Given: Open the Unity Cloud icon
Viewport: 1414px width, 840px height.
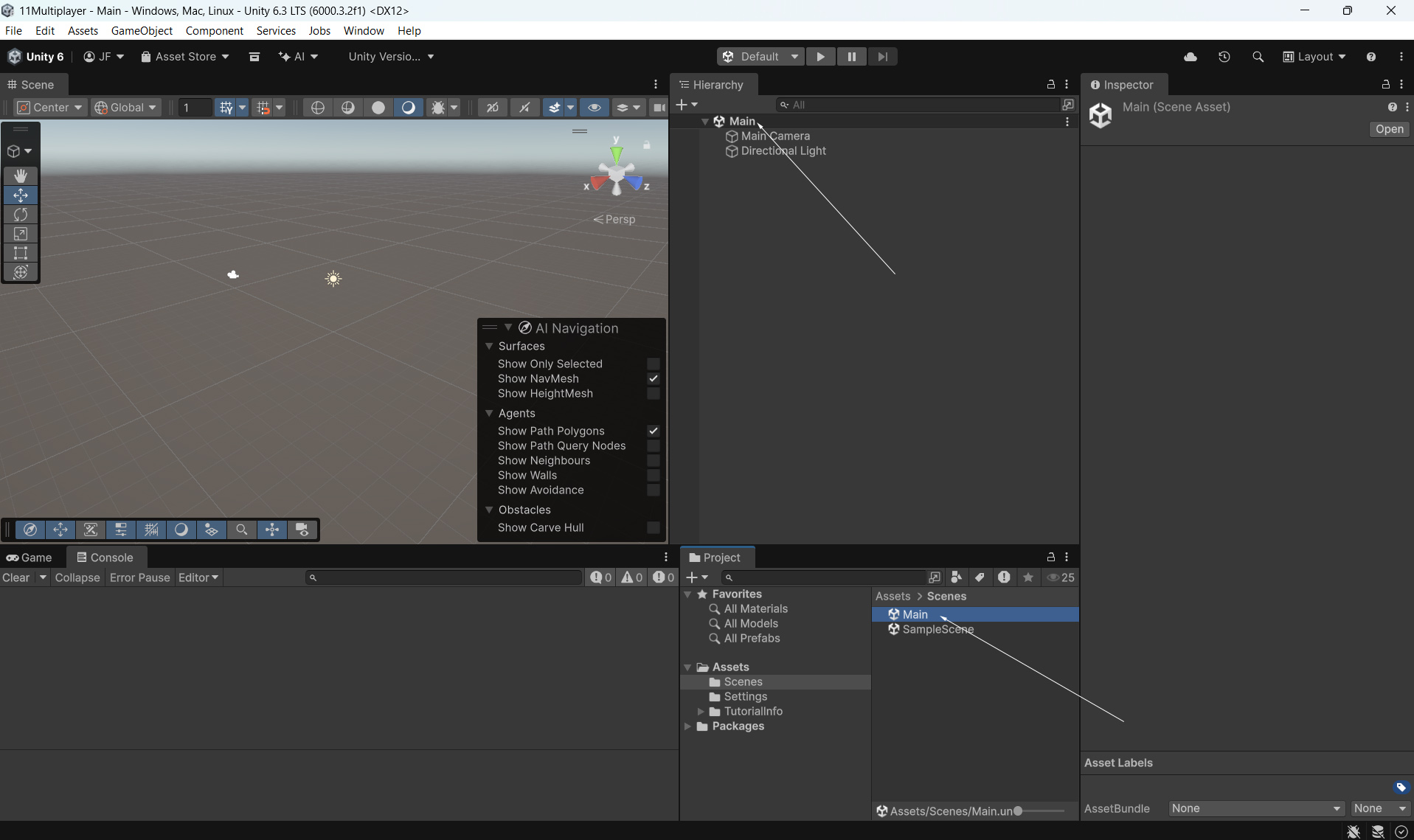Looking at the screenshot, I should click(1190, 57).
